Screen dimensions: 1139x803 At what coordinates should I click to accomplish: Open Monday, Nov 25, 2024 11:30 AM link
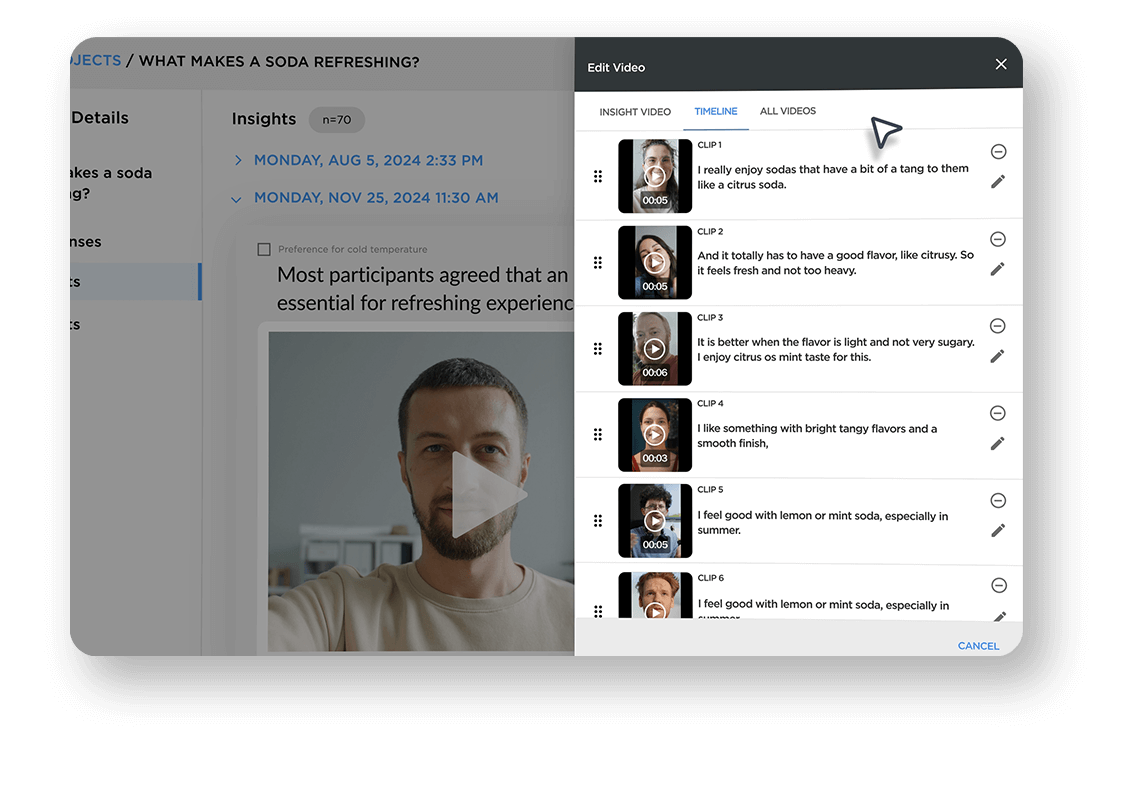376,198
